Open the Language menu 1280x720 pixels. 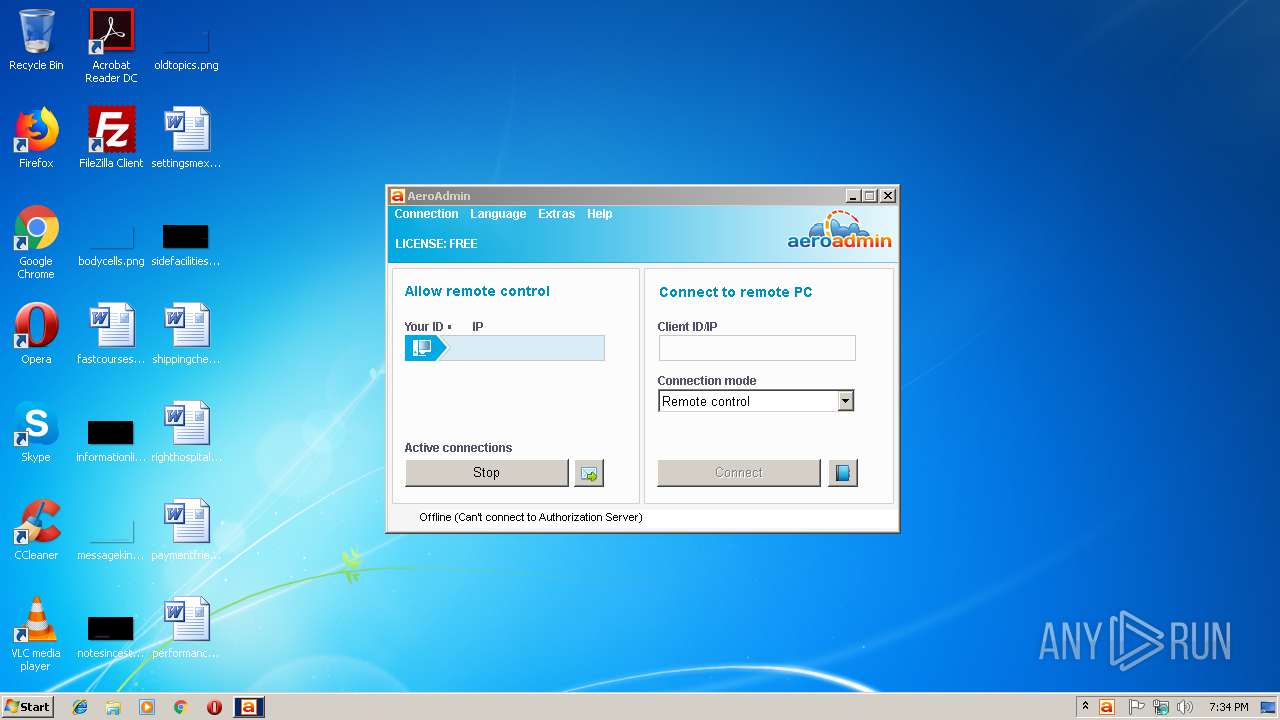(498, 214)
